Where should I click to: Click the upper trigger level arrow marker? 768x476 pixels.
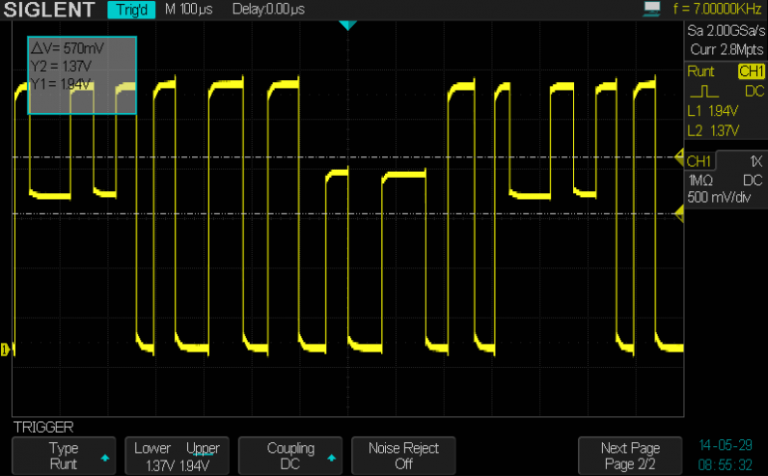(x=679, y=157)
